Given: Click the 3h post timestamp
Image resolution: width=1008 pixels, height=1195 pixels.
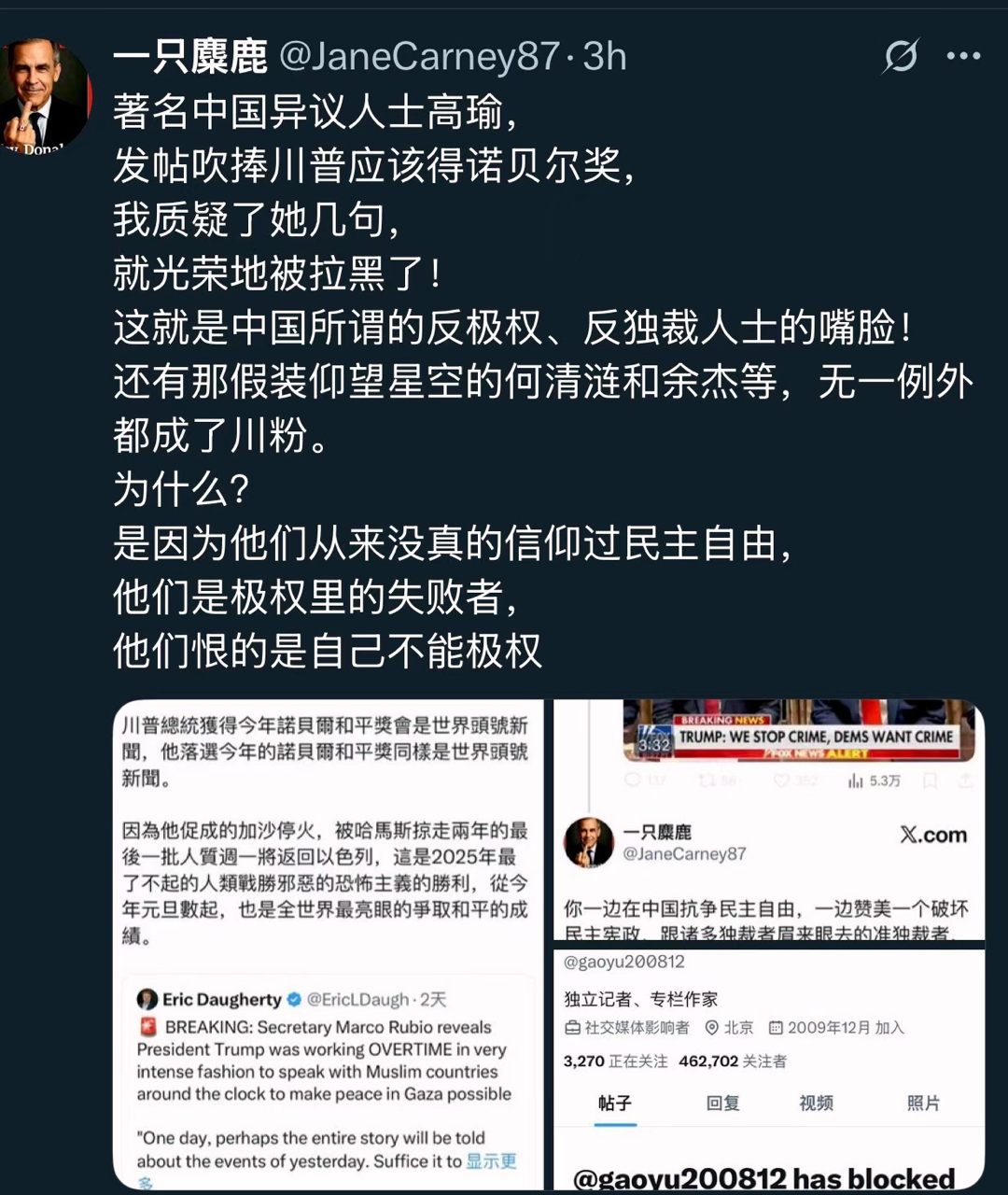Looking at the screenshot, I should 605,57.
